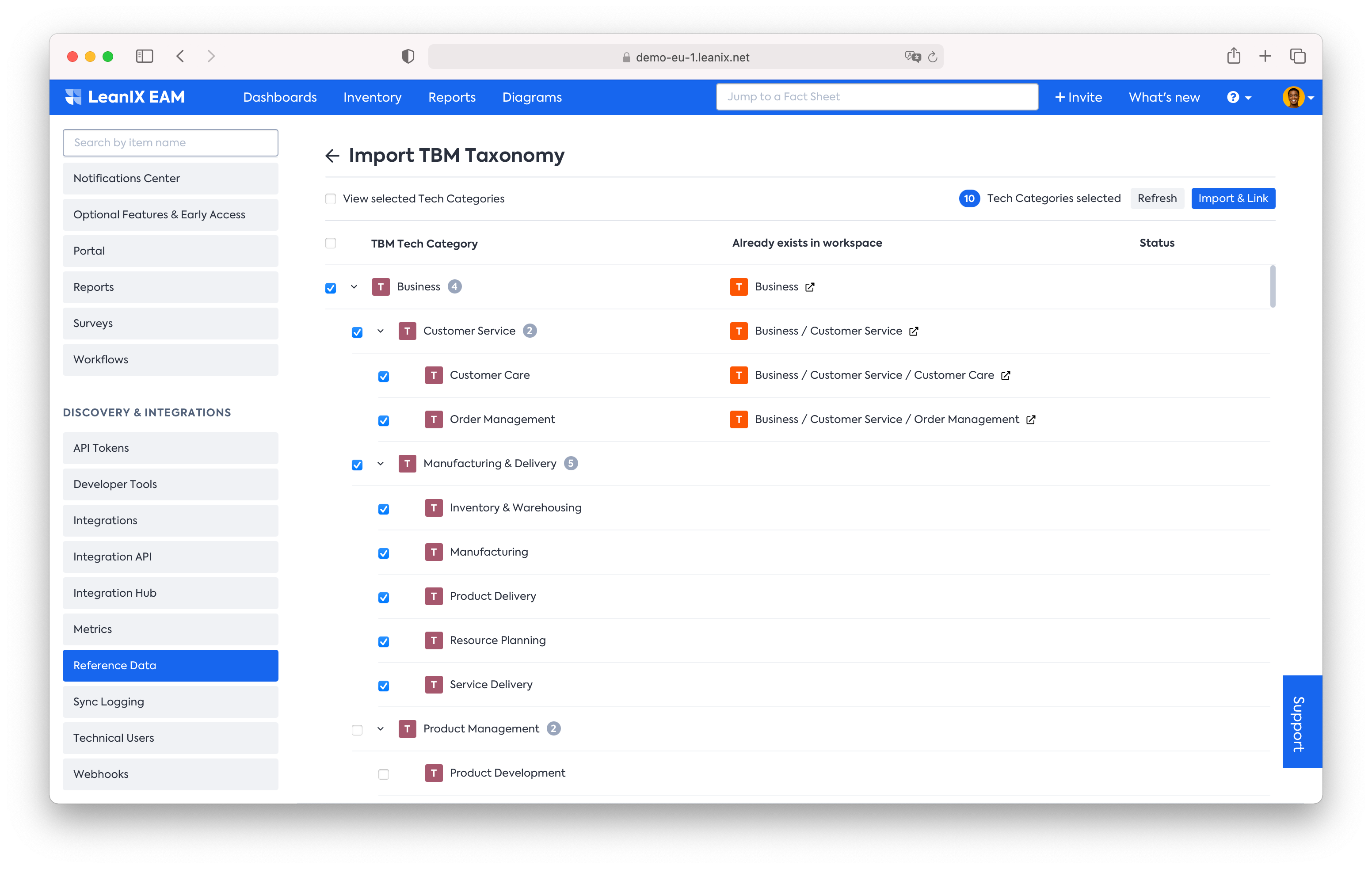This screenshot has width=1372, height=869.
Task: Uncheck the Order Management checkbox
Action: [384, 421]
